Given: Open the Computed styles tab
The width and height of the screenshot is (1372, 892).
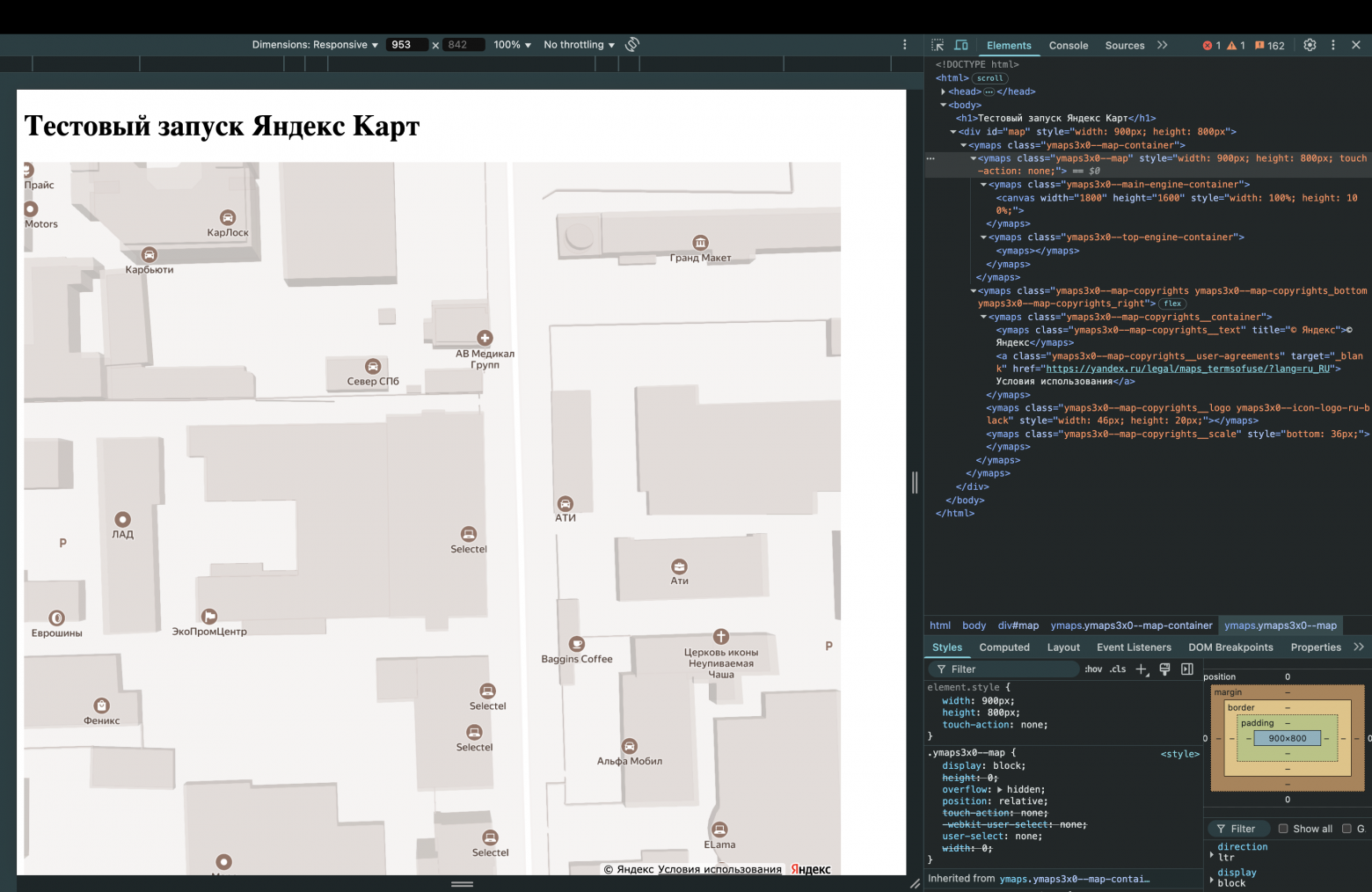Looking at the screenshot, I should [x=1003, y=647].
